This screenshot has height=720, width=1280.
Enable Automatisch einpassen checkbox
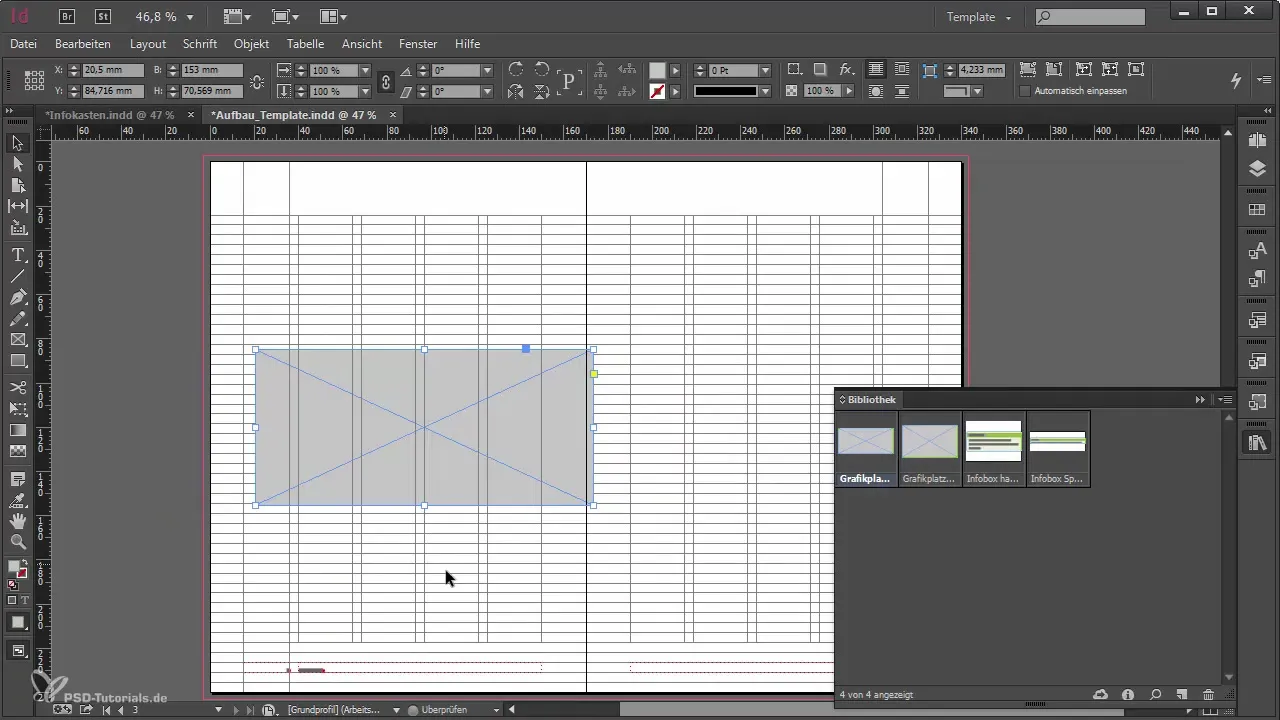(x=1025, y=91)
